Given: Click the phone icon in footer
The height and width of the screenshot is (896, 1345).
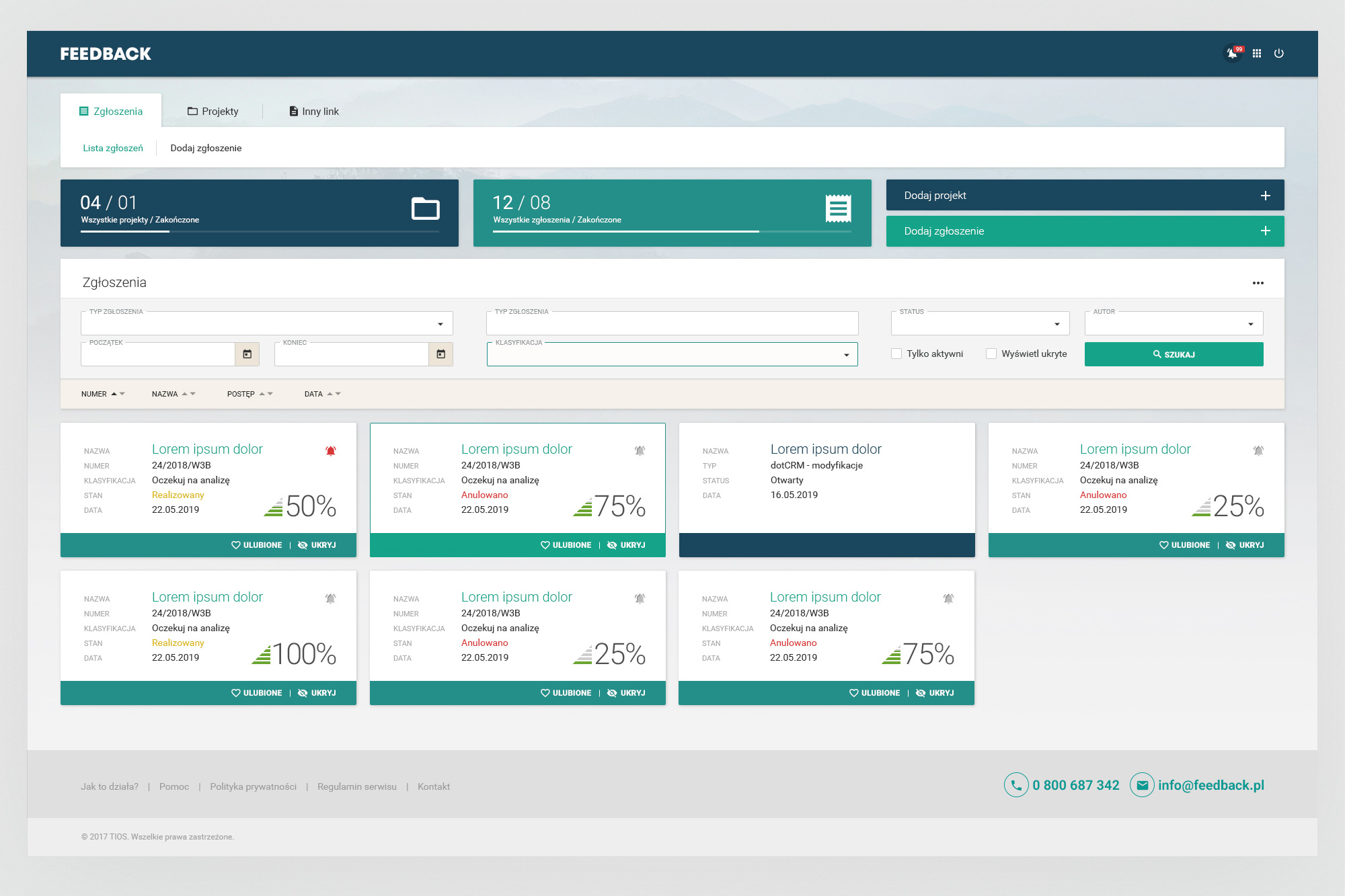Looking at the screenshot, I should tap(1015, 785).
